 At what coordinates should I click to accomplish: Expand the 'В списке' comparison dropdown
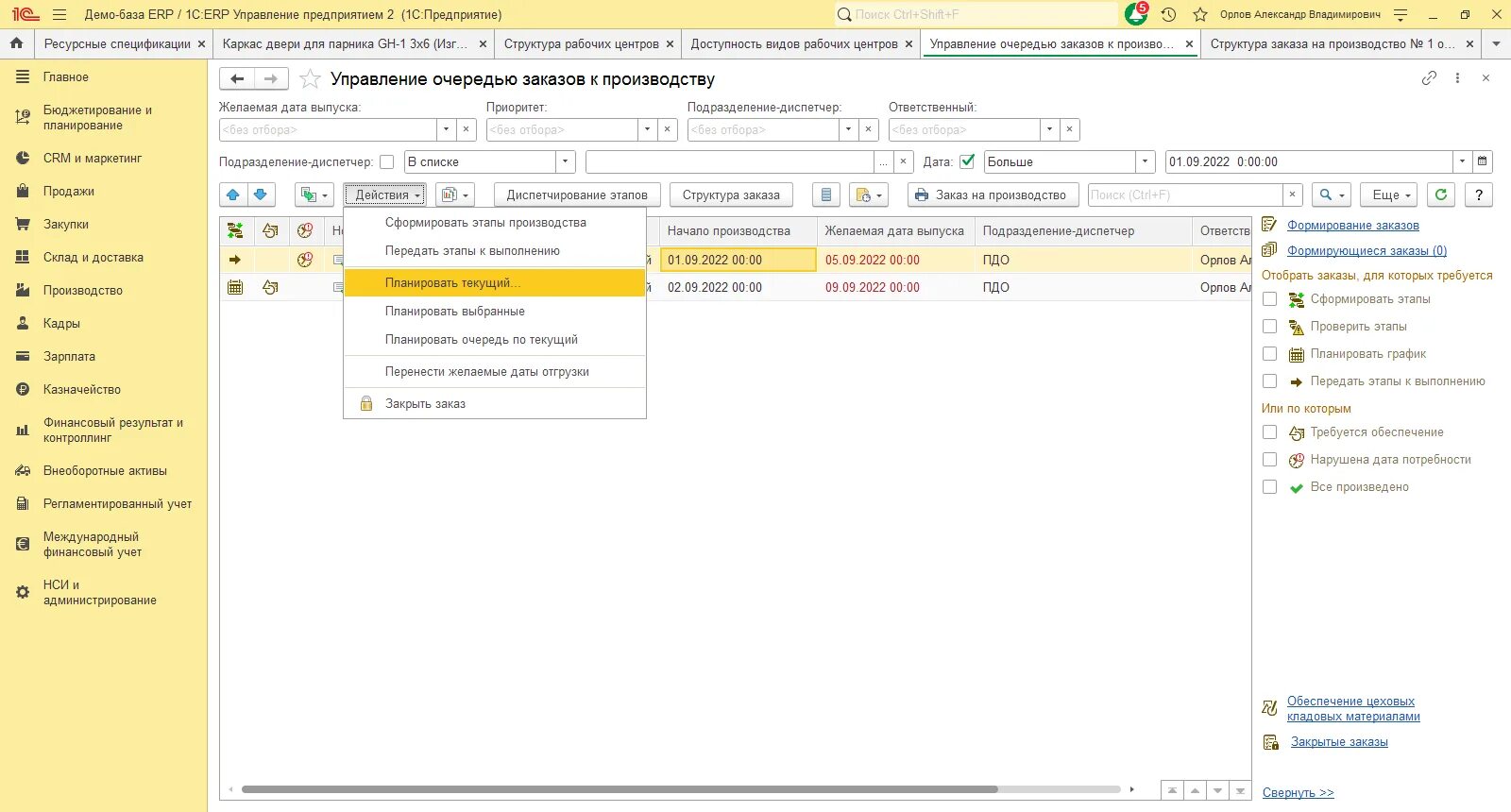pyautogui.click(x=566, y=161)
